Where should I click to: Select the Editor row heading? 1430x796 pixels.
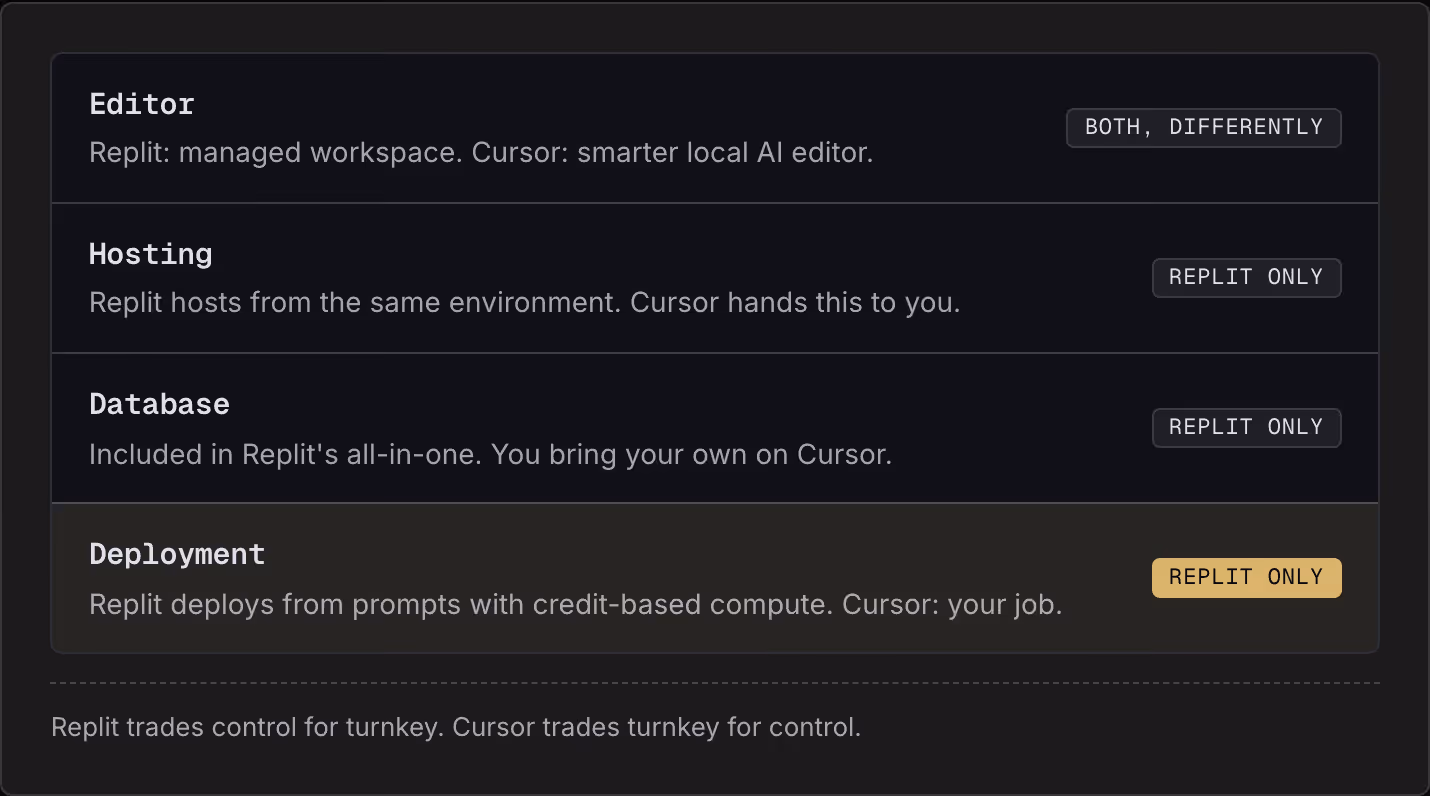(x=142, y=104)
